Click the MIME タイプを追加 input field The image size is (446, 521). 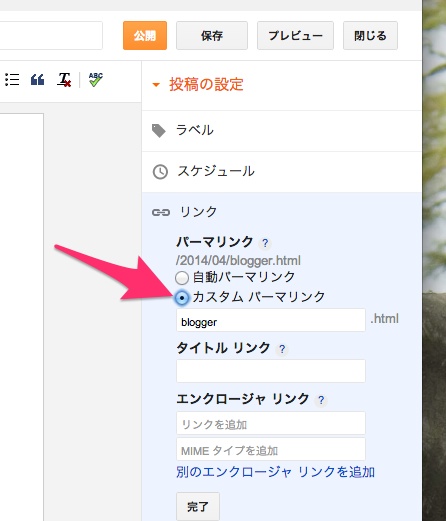click(x=271, y=449)
